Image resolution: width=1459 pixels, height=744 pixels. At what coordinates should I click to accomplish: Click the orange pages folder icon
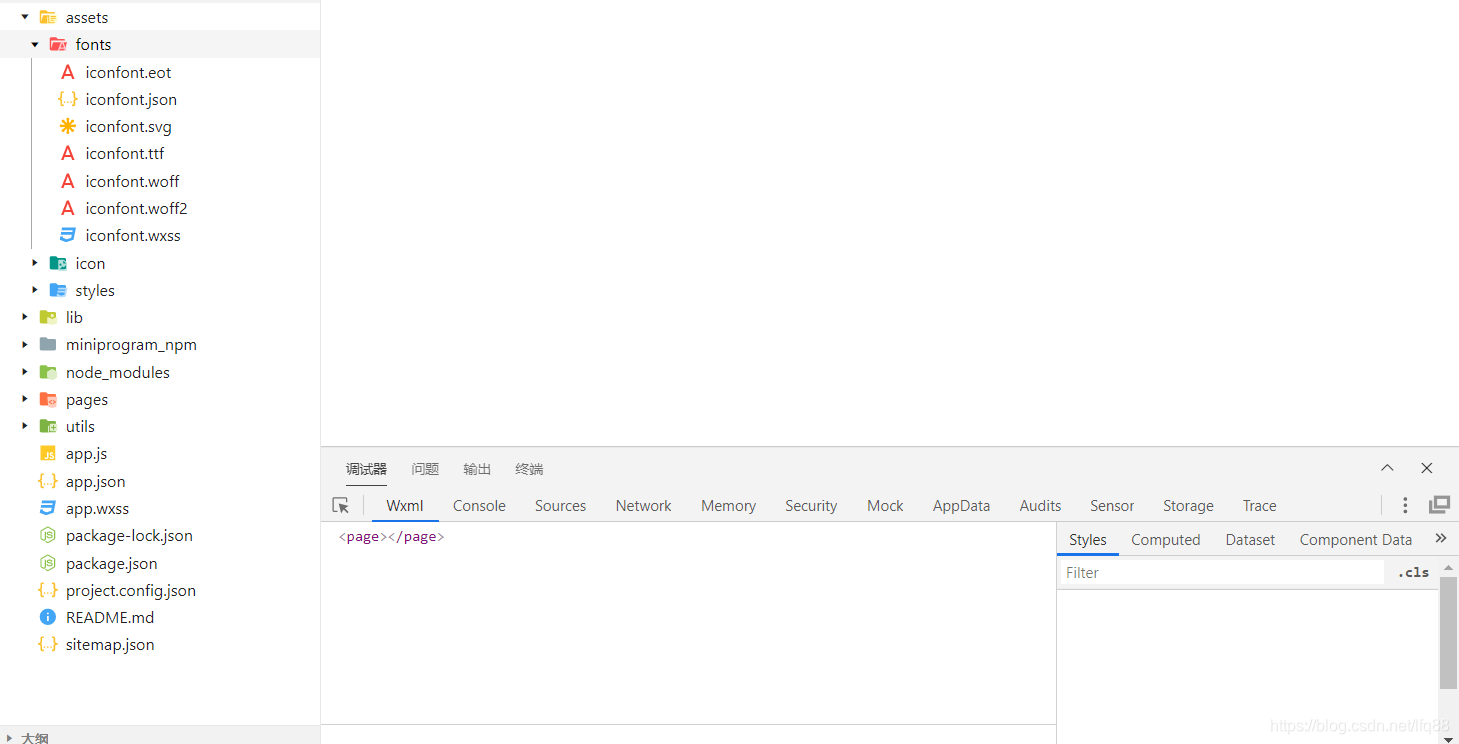tap(47, 399)
